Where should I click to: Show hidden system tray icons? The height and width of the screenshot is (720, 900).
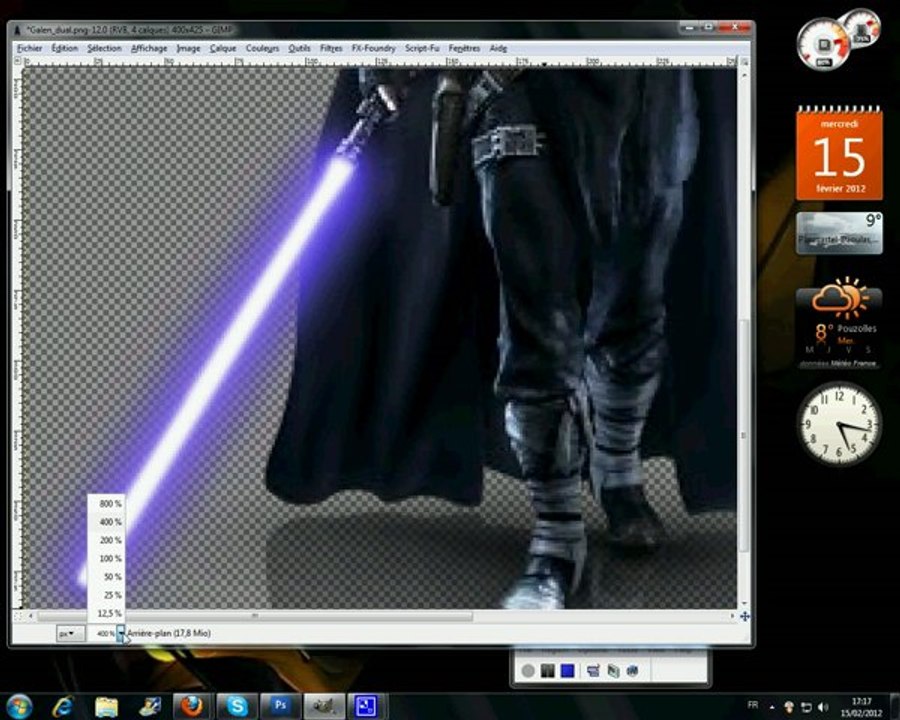coord(771,707)
